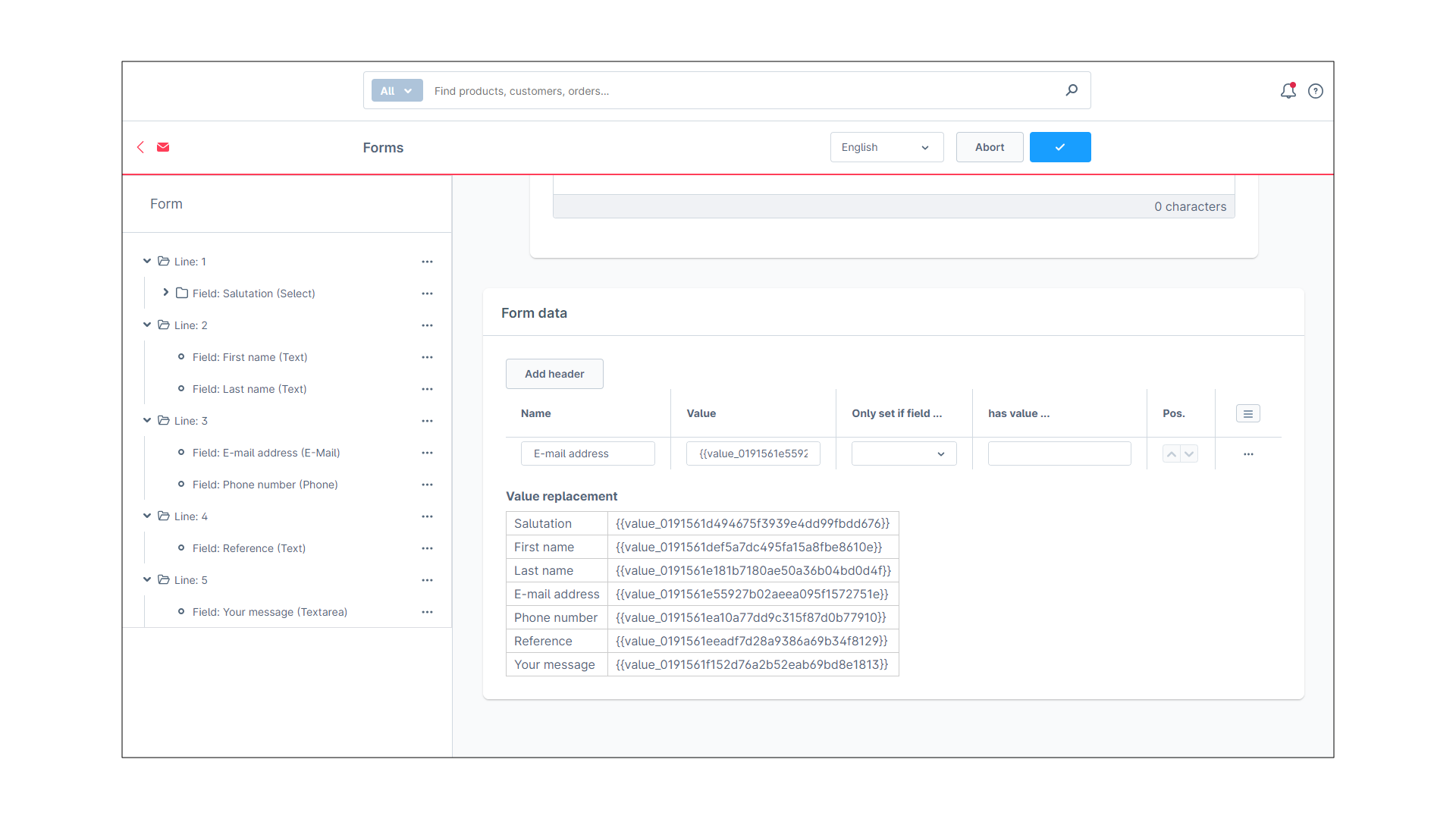Screen dimensions: 1456x819
Task: Select Field: Your message (Textarea) in tree
Action: click(270, 612)
